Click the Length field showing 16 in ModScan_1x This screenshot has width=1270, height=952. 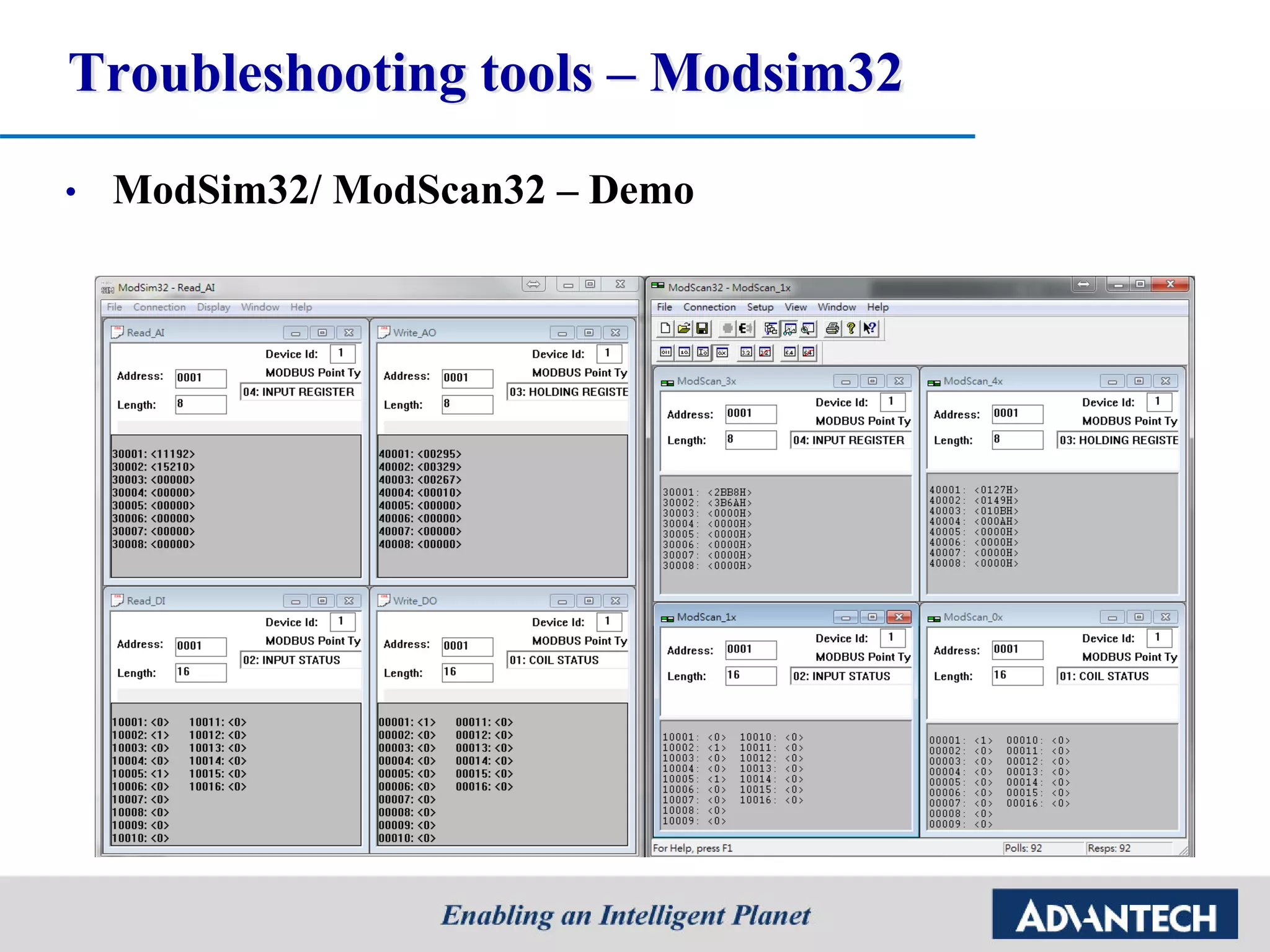[x=751, y=676]
